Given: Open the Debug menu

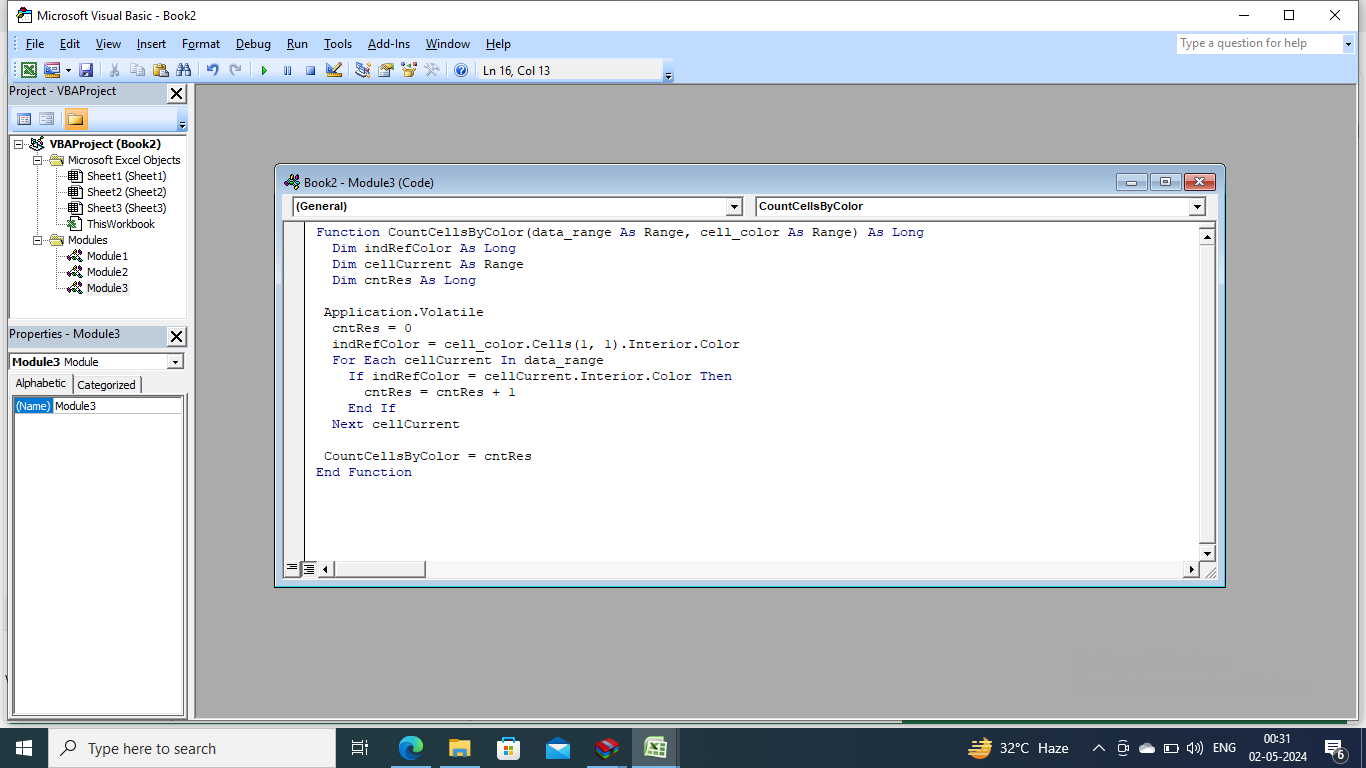Looking at the screenshot, I should 253,44.
